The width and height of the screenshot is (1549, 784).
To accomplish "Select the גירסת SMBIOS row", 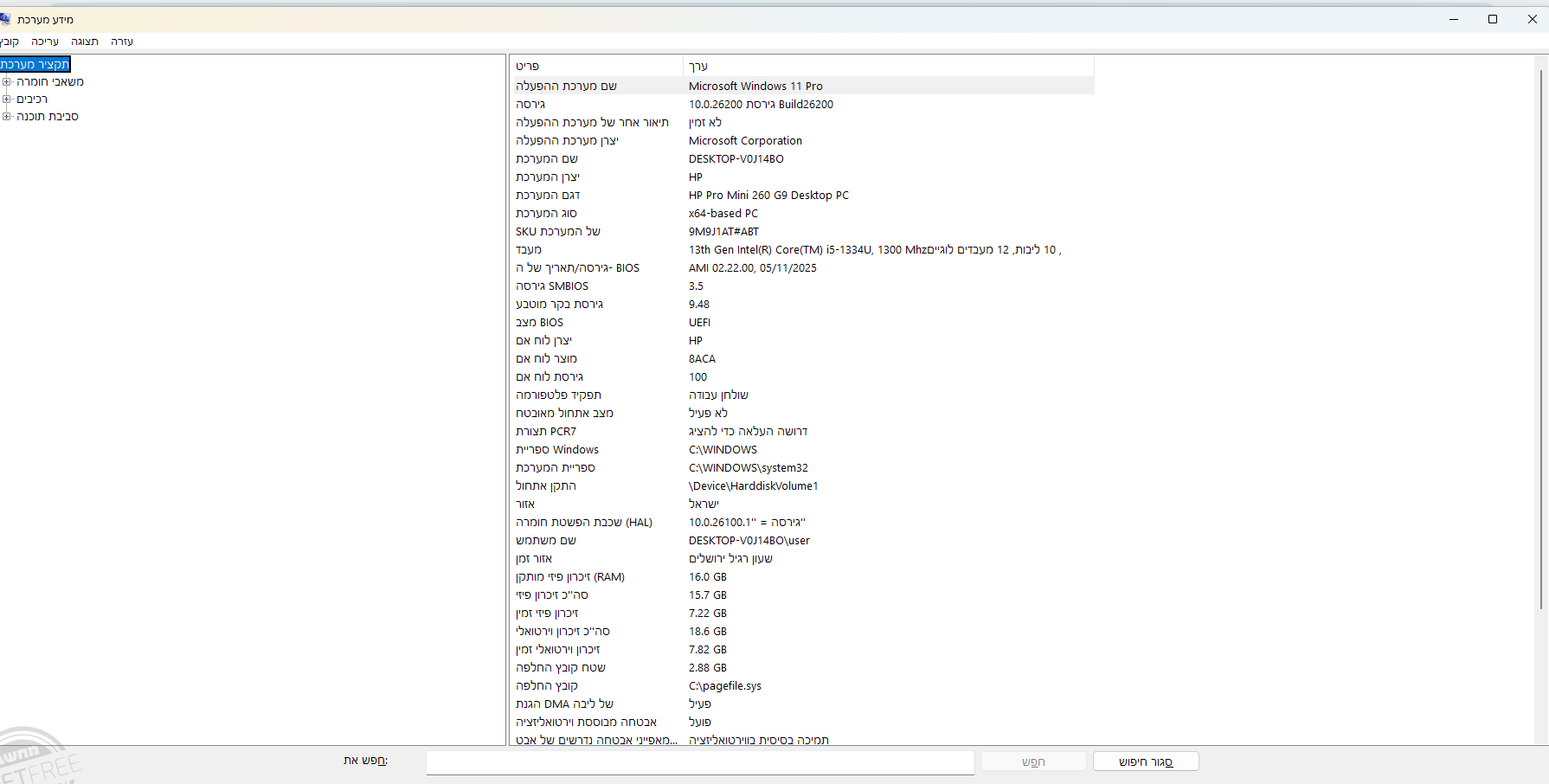I will tap(779, 286).
